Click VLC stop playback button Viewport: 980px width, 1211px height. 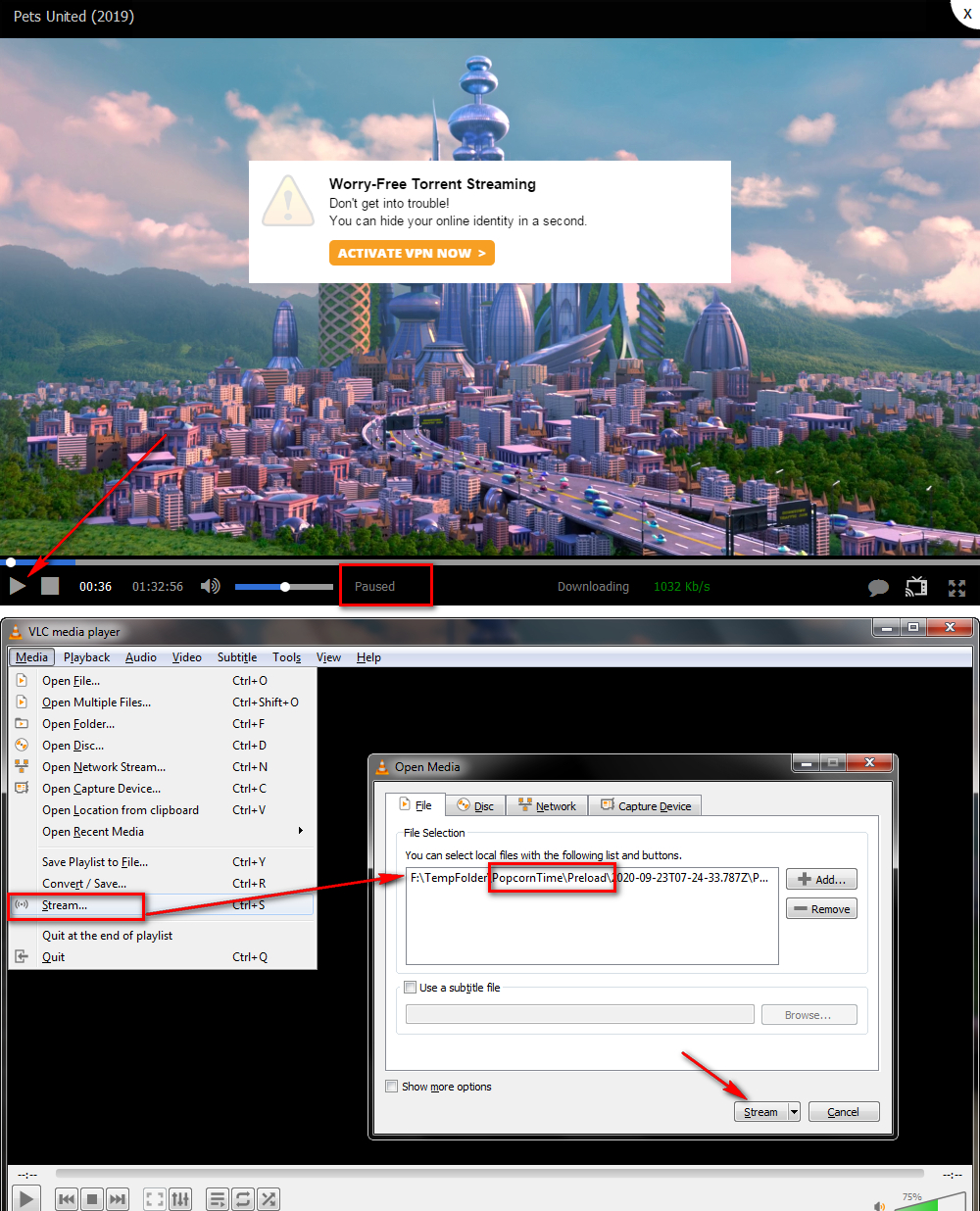(x=92, y=1198)
